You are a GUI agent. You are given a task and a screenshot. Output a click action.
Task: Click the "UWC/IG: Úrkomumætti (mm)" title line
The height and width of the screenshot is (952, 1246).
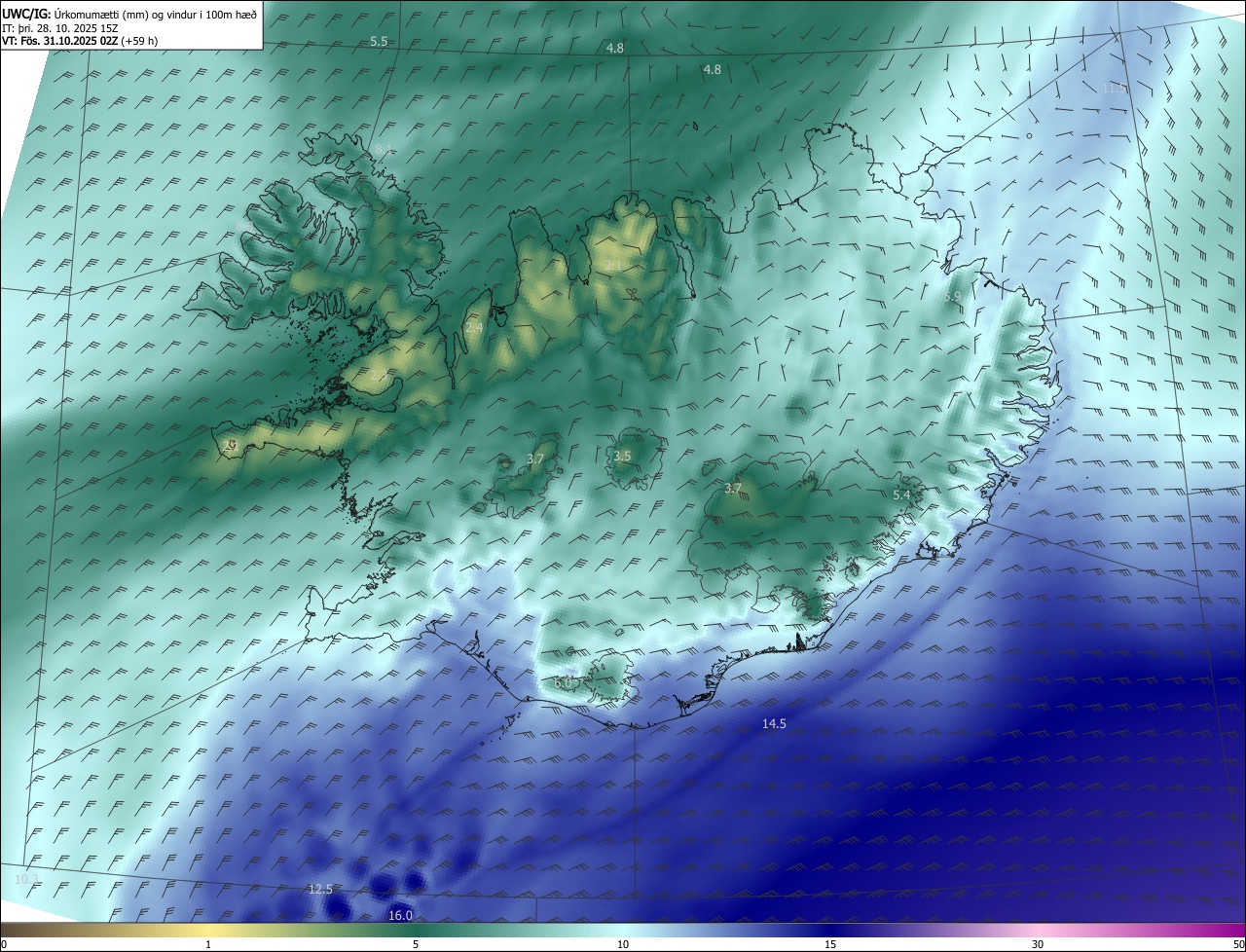pos(129,14)
